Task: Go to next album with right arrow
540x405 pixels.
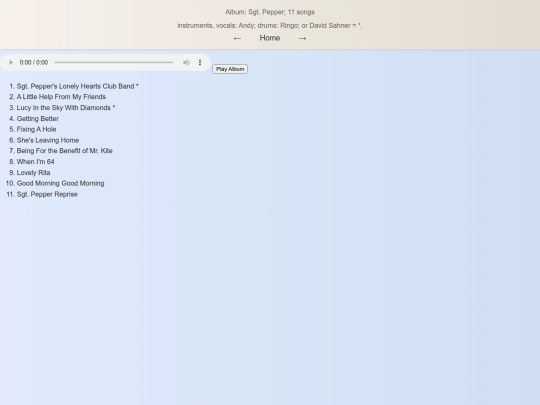Action: pos(302,38)
